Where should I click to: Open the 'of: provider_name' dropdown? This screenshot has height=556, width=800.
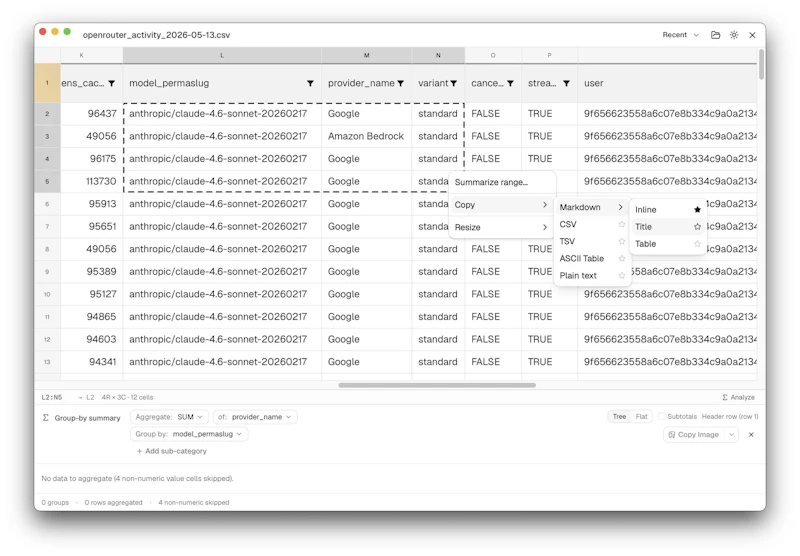(255, 417)
